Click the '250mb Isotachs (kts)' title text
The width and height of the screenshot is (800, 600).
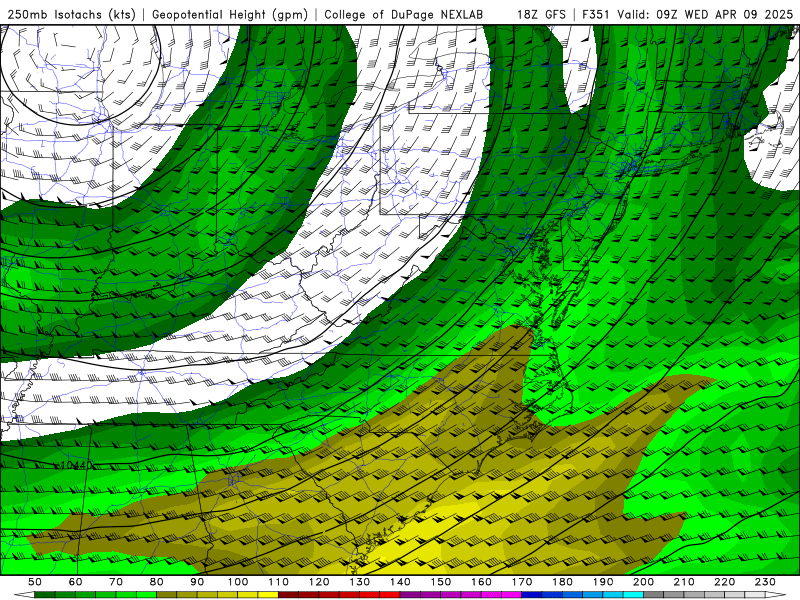[x=72, y=14]
